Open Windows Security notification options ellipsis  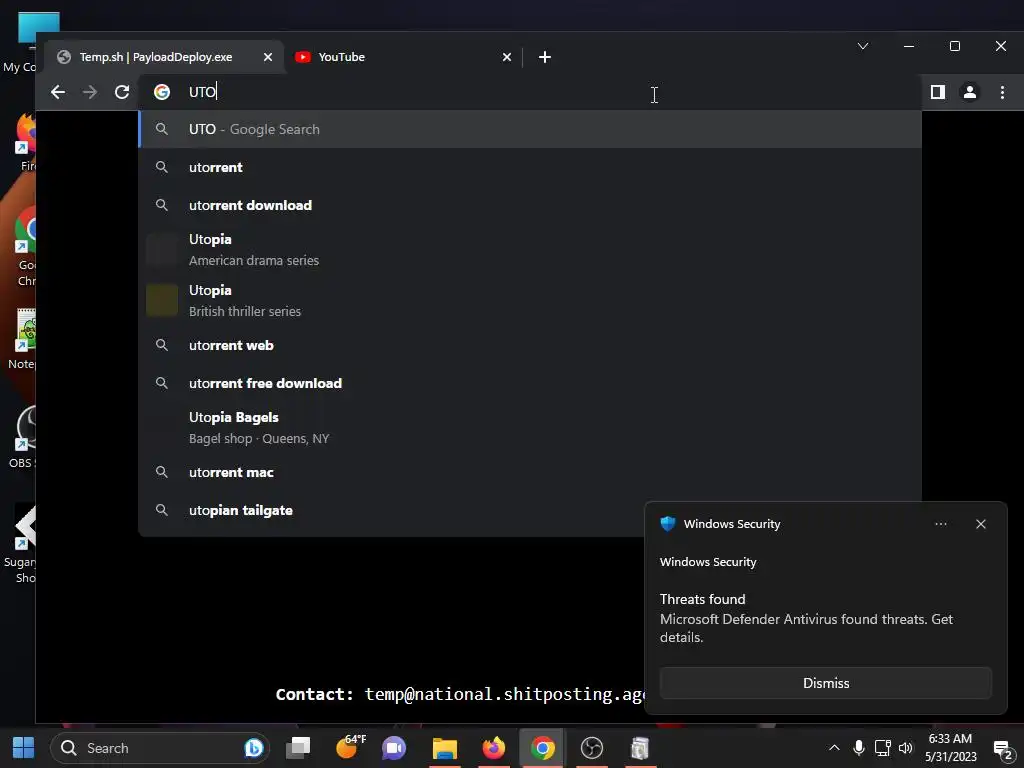(940, 524)
